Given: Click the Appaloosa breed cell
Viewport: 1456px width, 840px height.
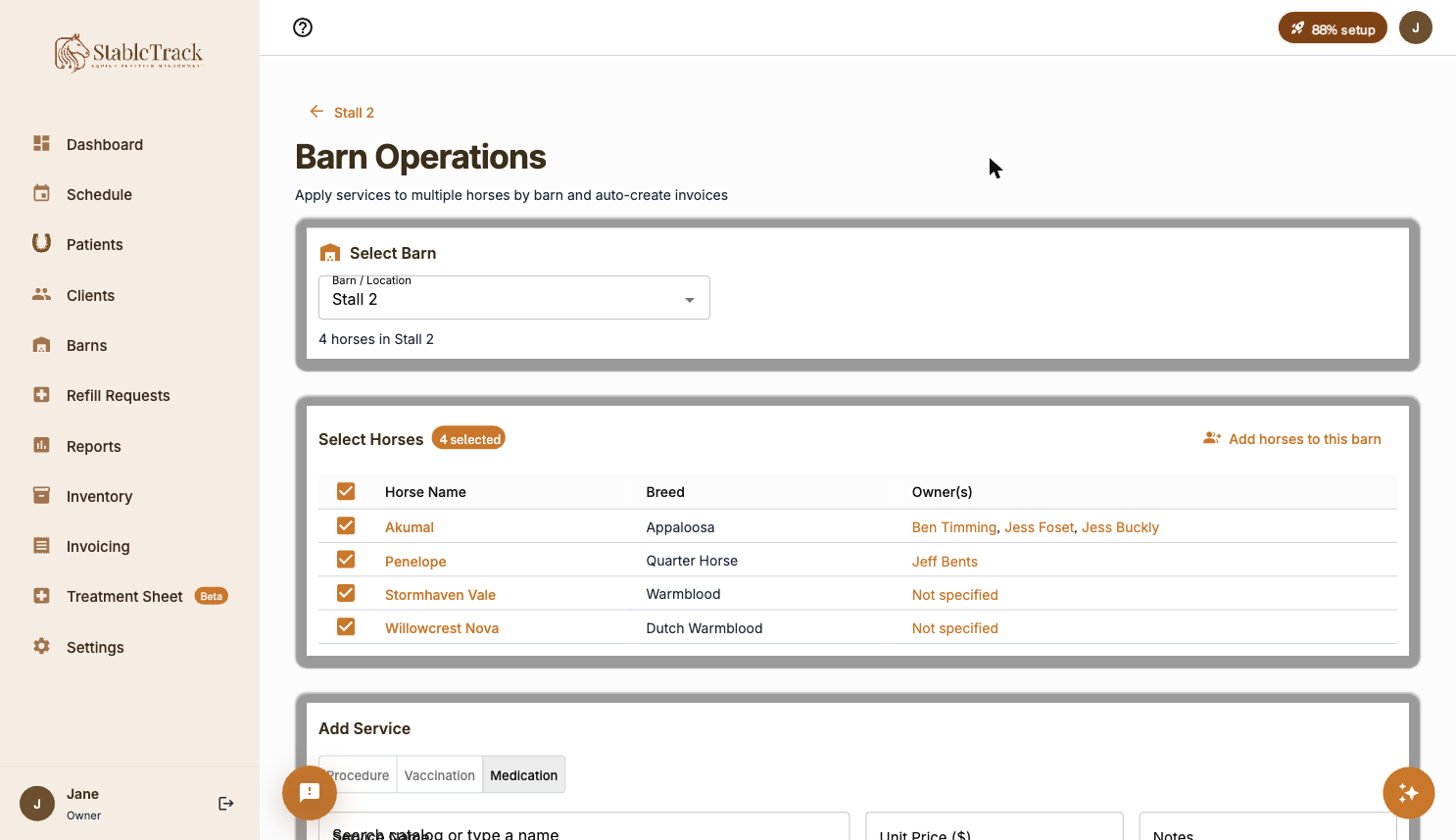Looking at the screenshot, I should [x=680, y=527].
